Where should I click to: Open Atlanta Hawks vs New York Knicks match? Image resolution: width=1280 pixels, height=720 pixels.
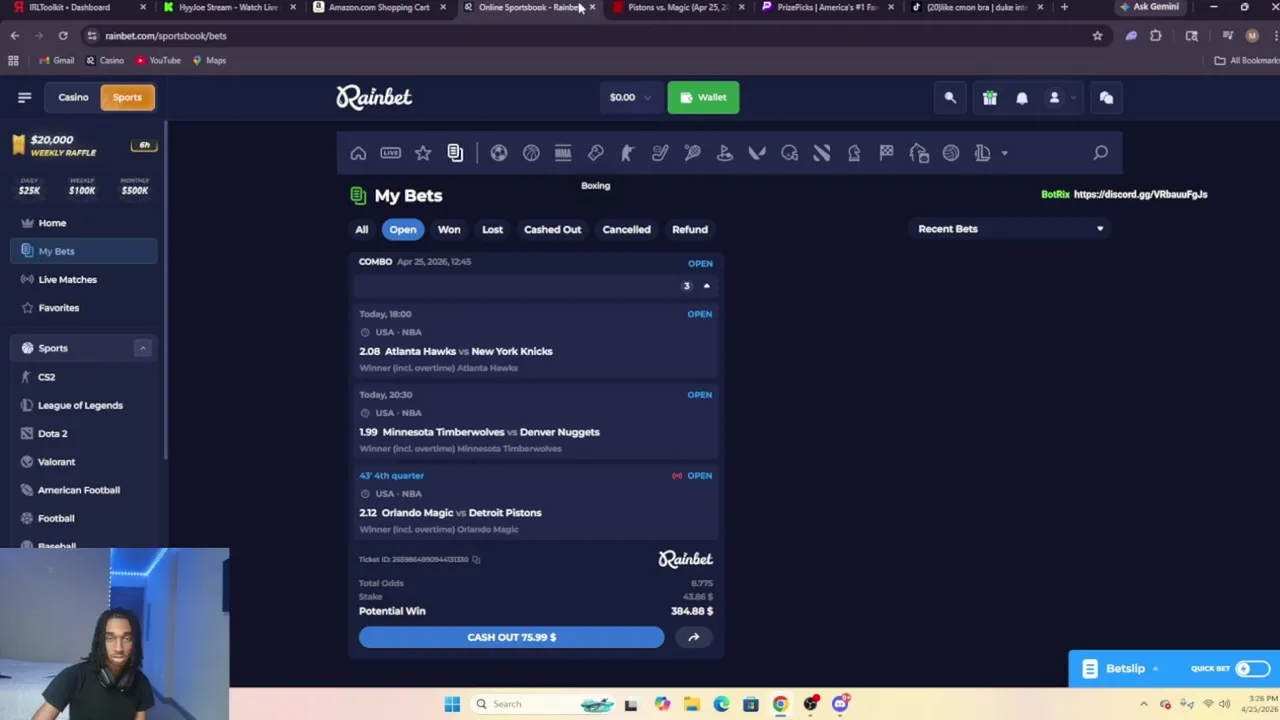(456, 351)
